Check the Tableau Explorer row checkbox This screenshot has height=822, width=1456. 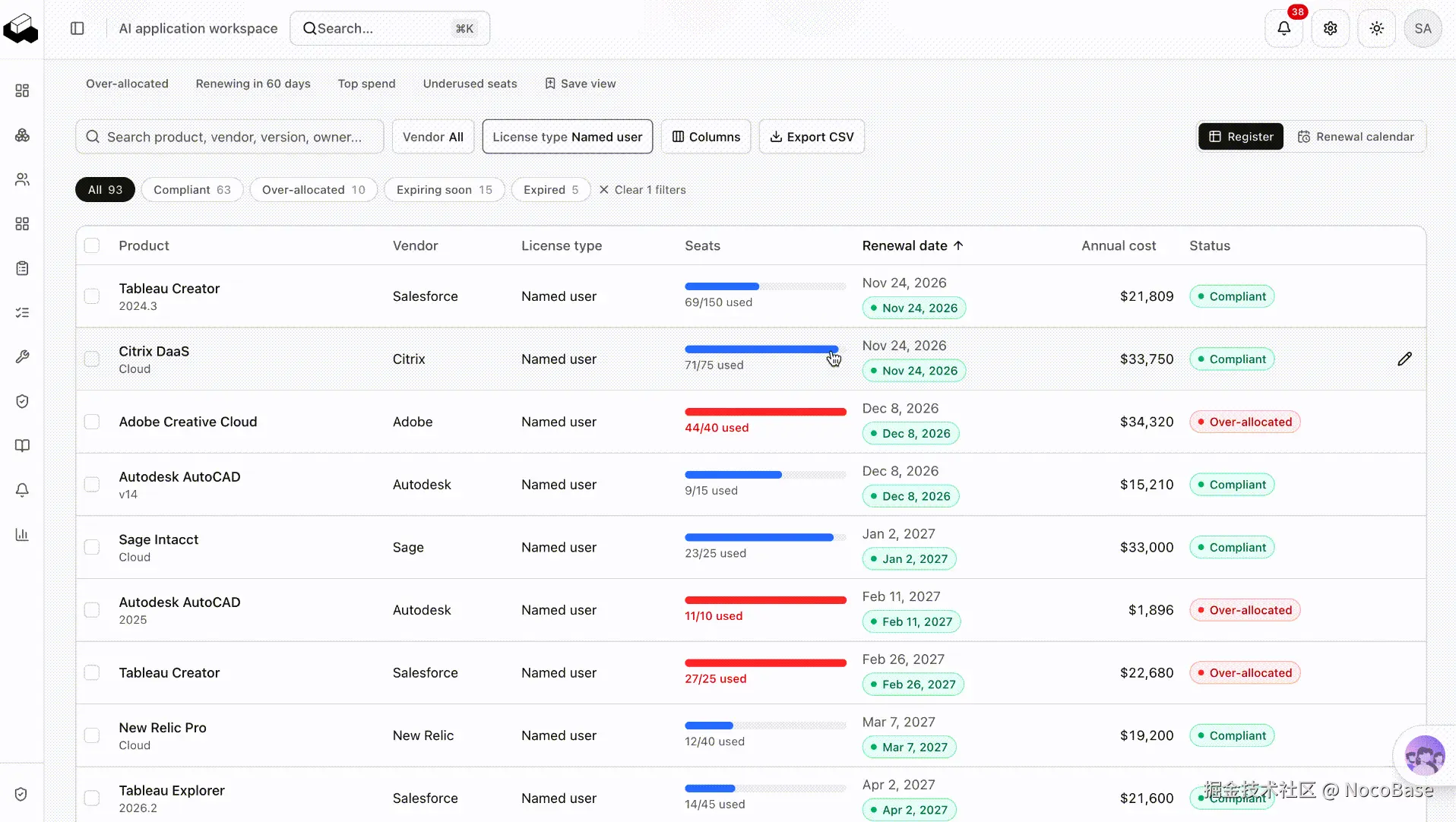point(92,798)
